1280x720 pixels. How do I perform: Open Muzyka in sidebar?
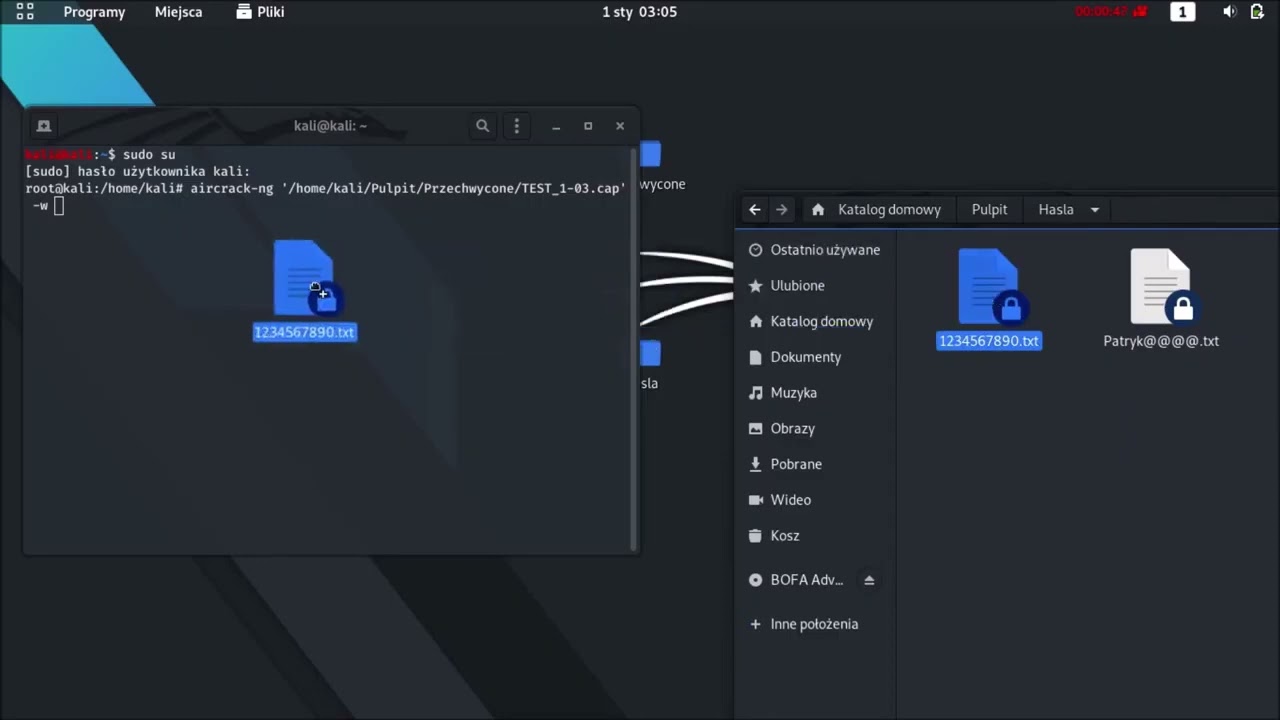(815, 393)
